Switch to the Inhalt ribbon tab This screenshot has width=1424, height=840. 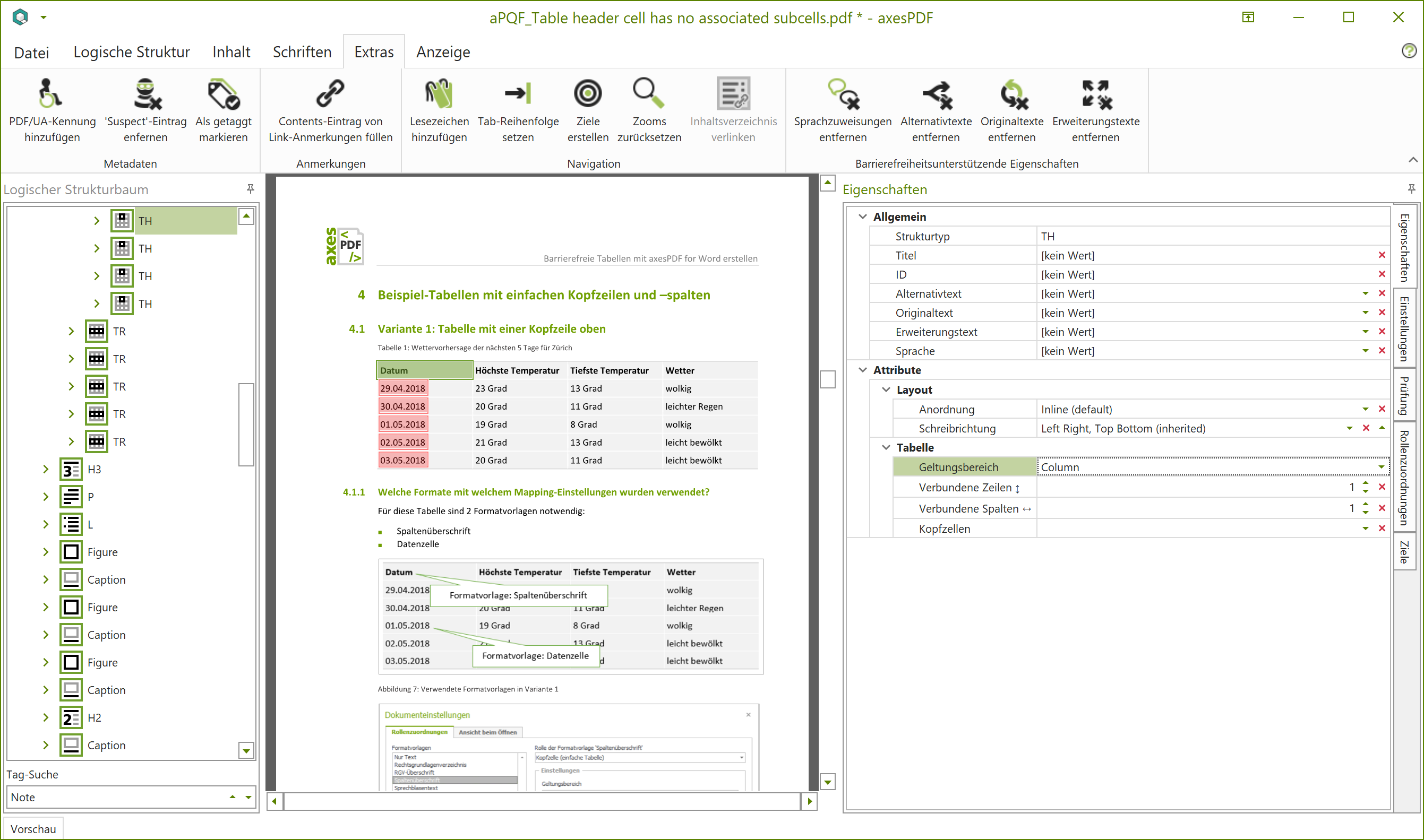[x=231, y=52]
